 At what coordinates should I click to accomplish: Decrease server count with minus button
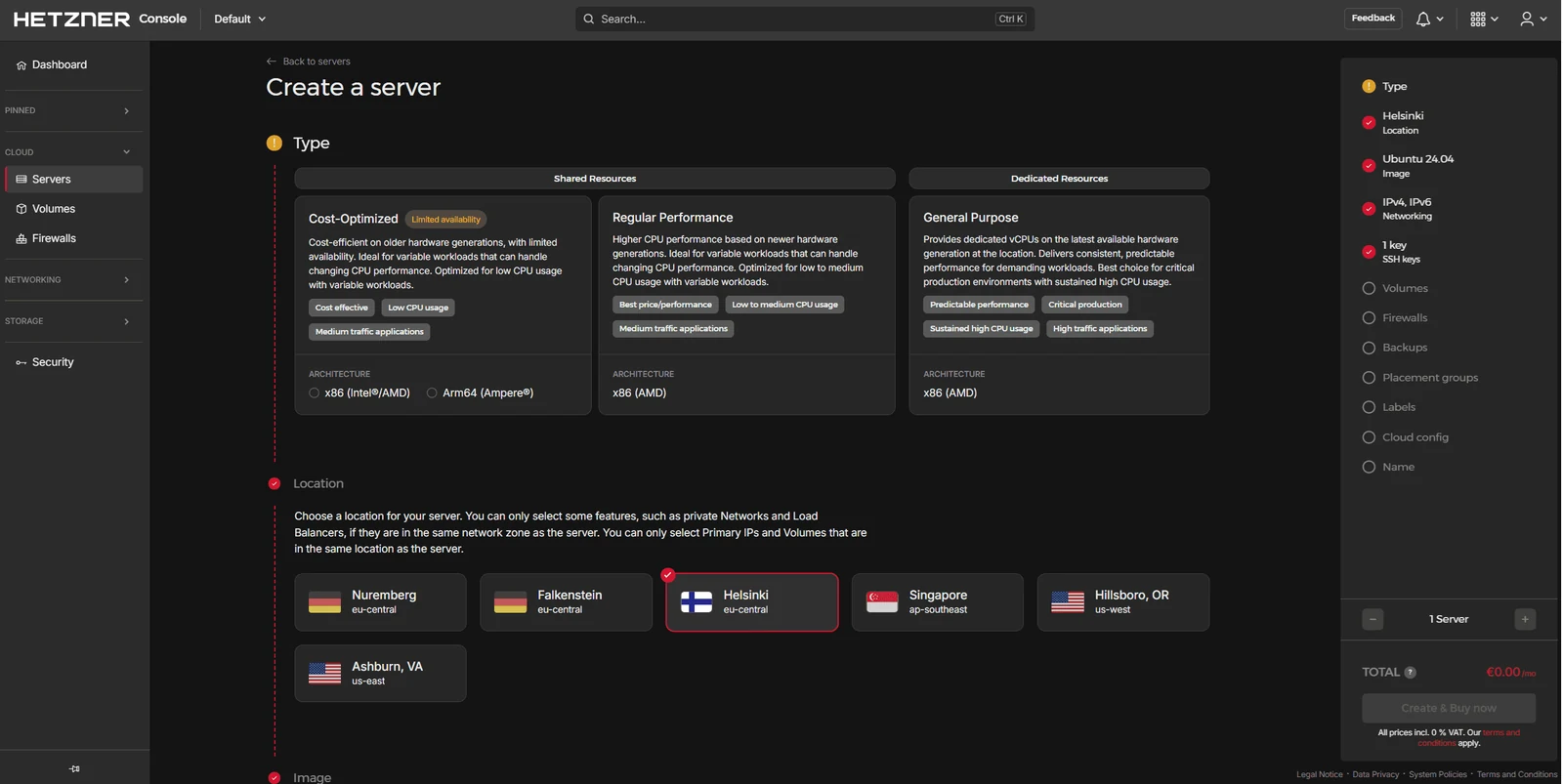1373,619
